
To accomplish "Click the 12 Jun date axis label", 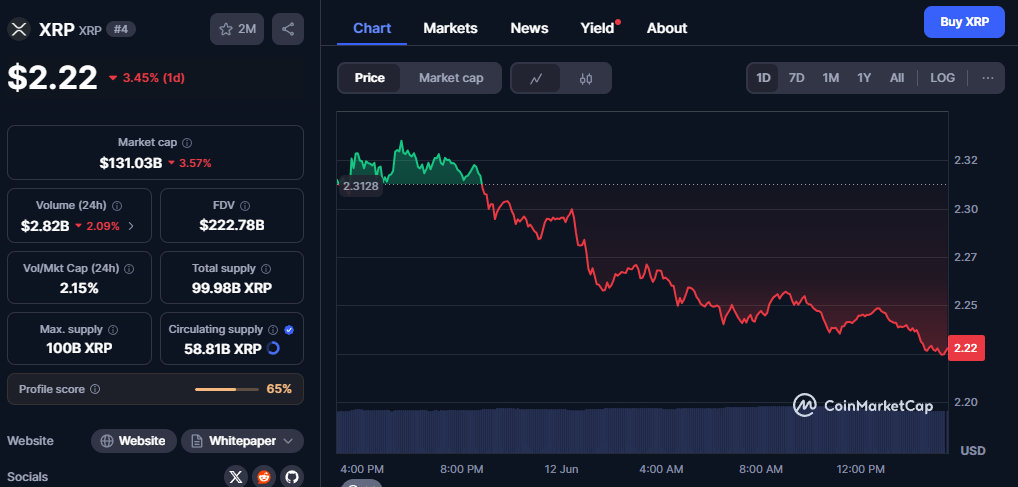I will pyautogui.click(x=562, y=469).
